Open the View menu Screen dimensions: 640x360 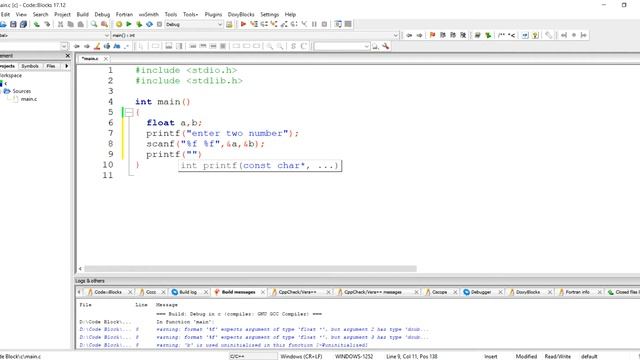click(21, 14)
